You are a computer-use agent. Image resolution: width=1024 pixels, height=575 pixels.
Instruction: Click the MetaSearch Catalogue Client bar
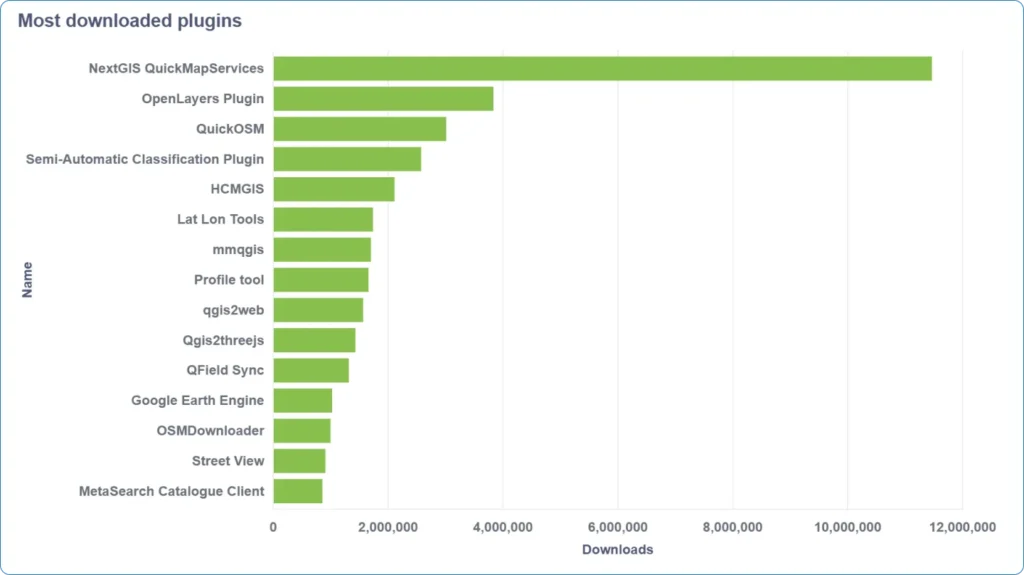click(x=298, y=491)
